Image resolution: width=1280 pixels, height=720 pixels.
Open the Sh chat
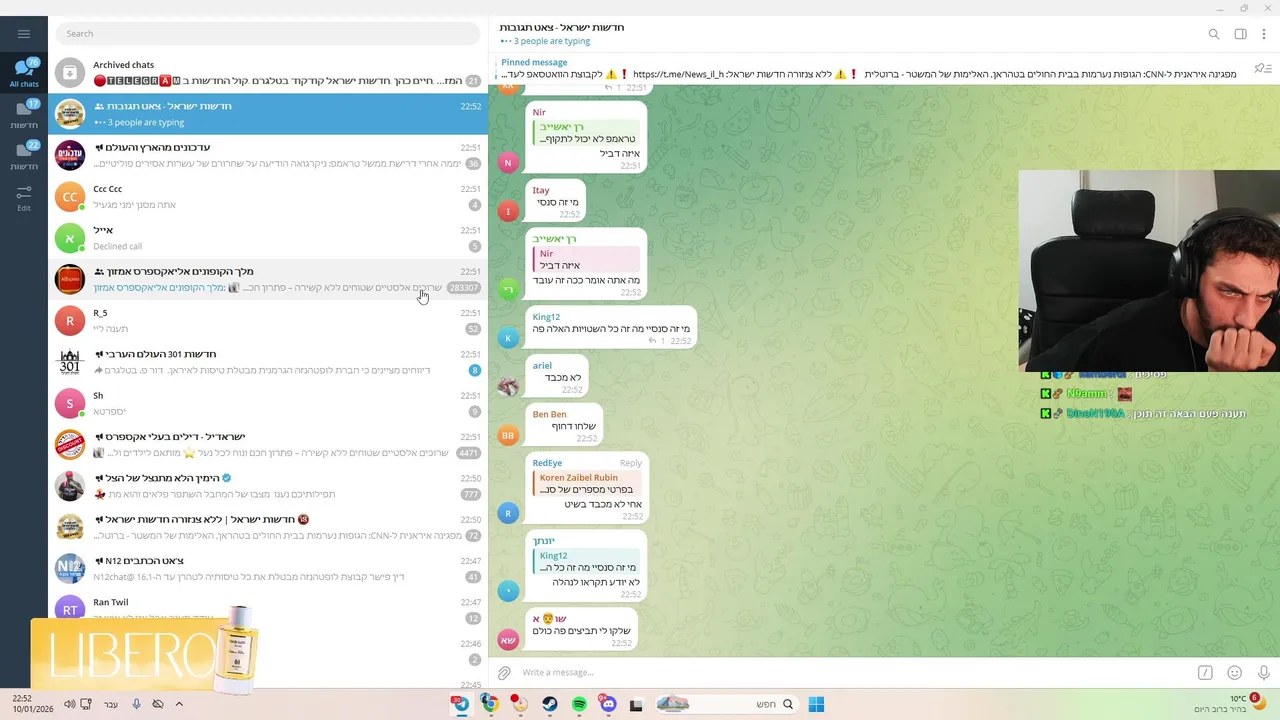coord(268,403)
